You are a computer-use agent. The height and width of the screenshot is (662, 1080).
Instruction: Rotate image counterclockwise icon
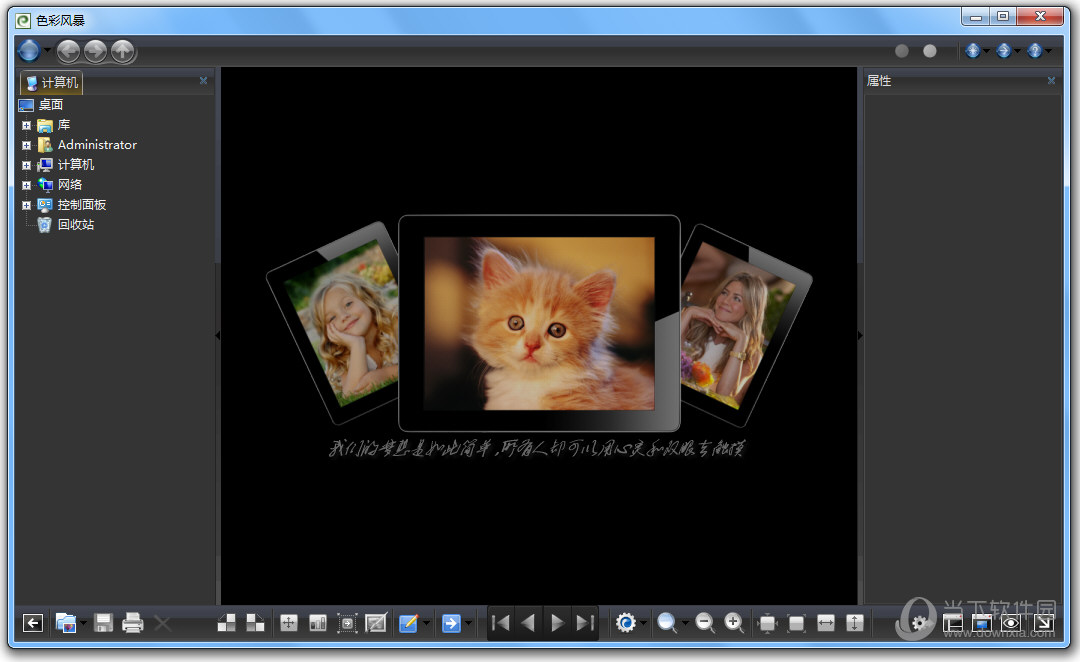[x=227, y=623]
